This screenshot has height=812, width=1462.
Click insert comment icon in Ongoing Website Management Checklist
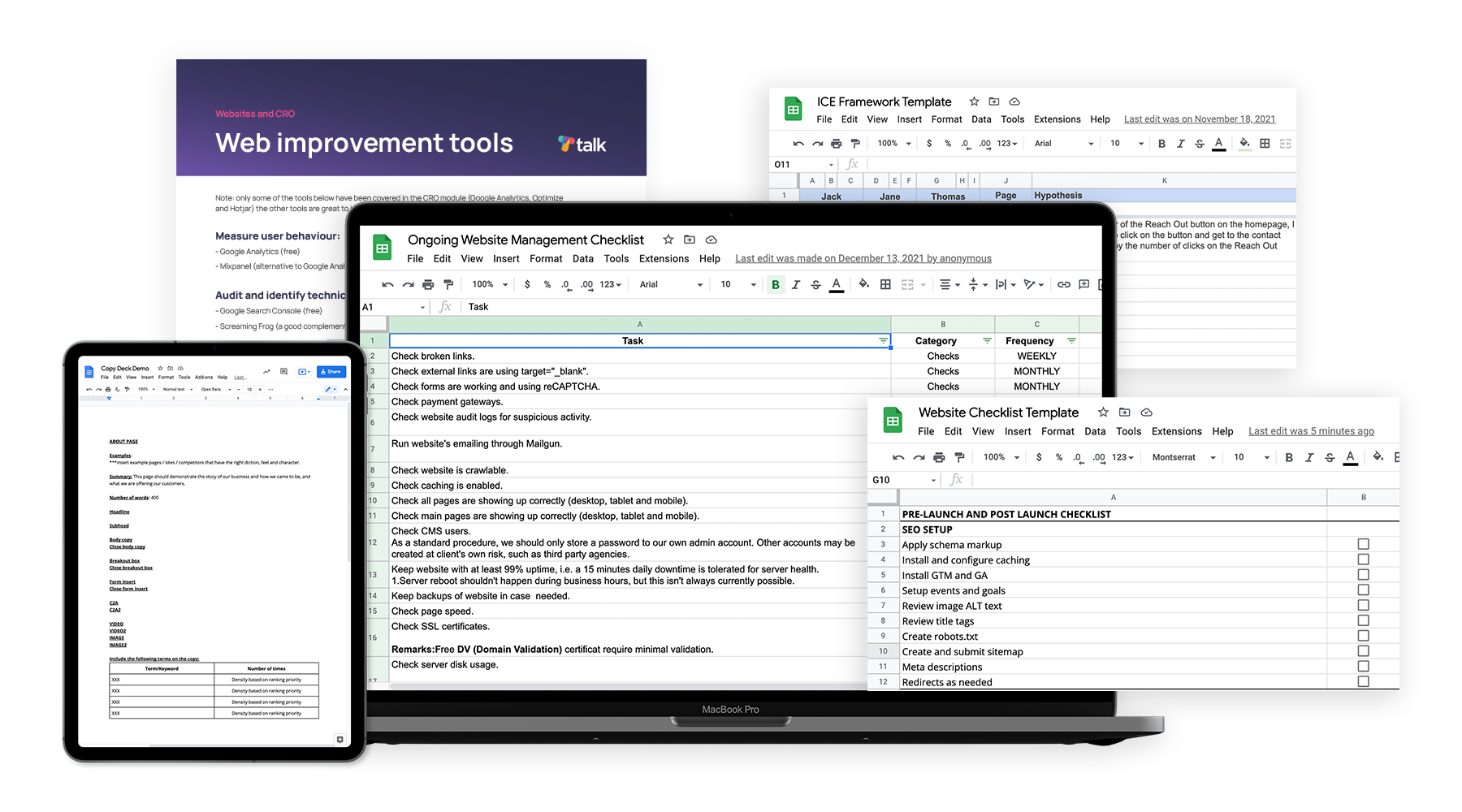(1084, 285)
